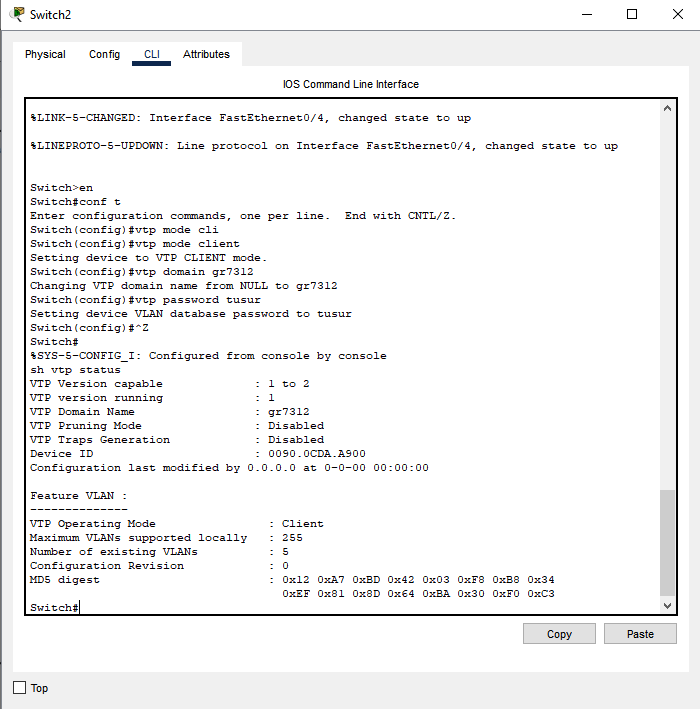The image size is (700, 709).
Task: Click the 'vtp domain gr7312' command line
Action: coord(142,272)
